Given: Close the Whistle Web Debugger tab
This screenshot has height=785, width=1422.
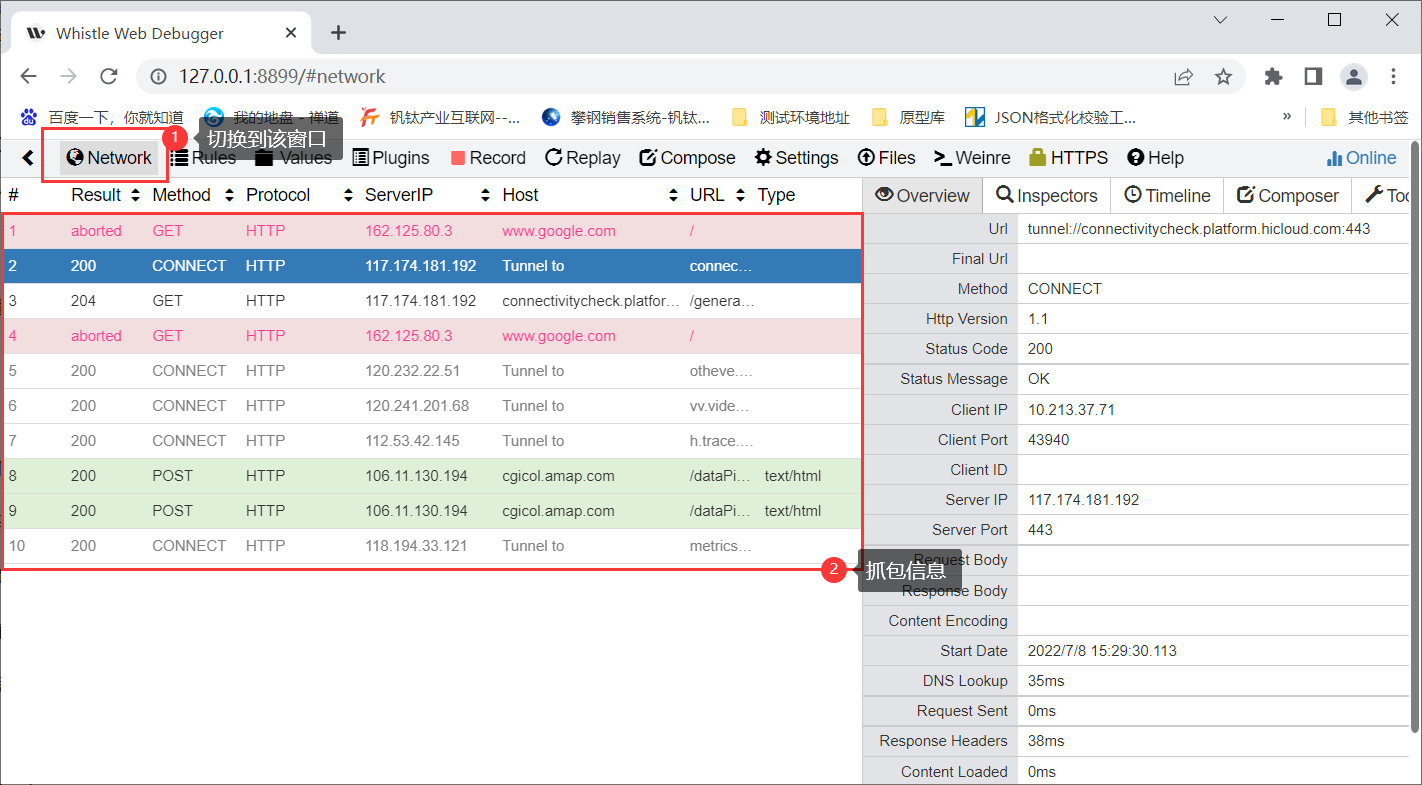Looking at the screenshot, I should point(291,33).
